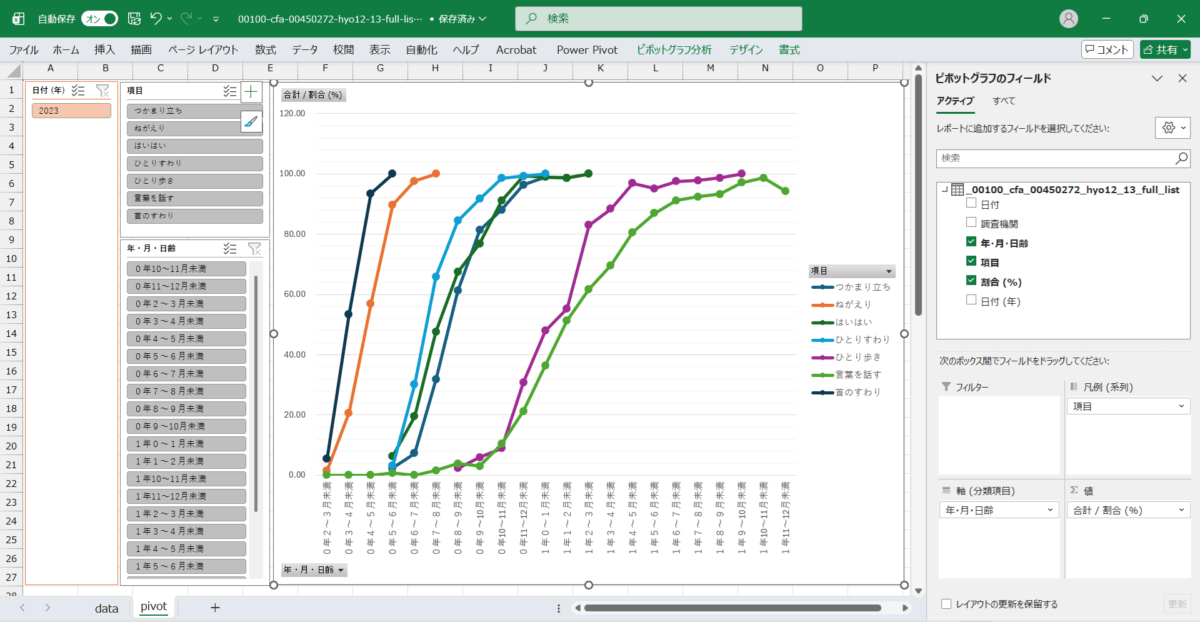Click the undo icon in title bar
Viewport: 1200px width, 622px height.
point(156,18)
